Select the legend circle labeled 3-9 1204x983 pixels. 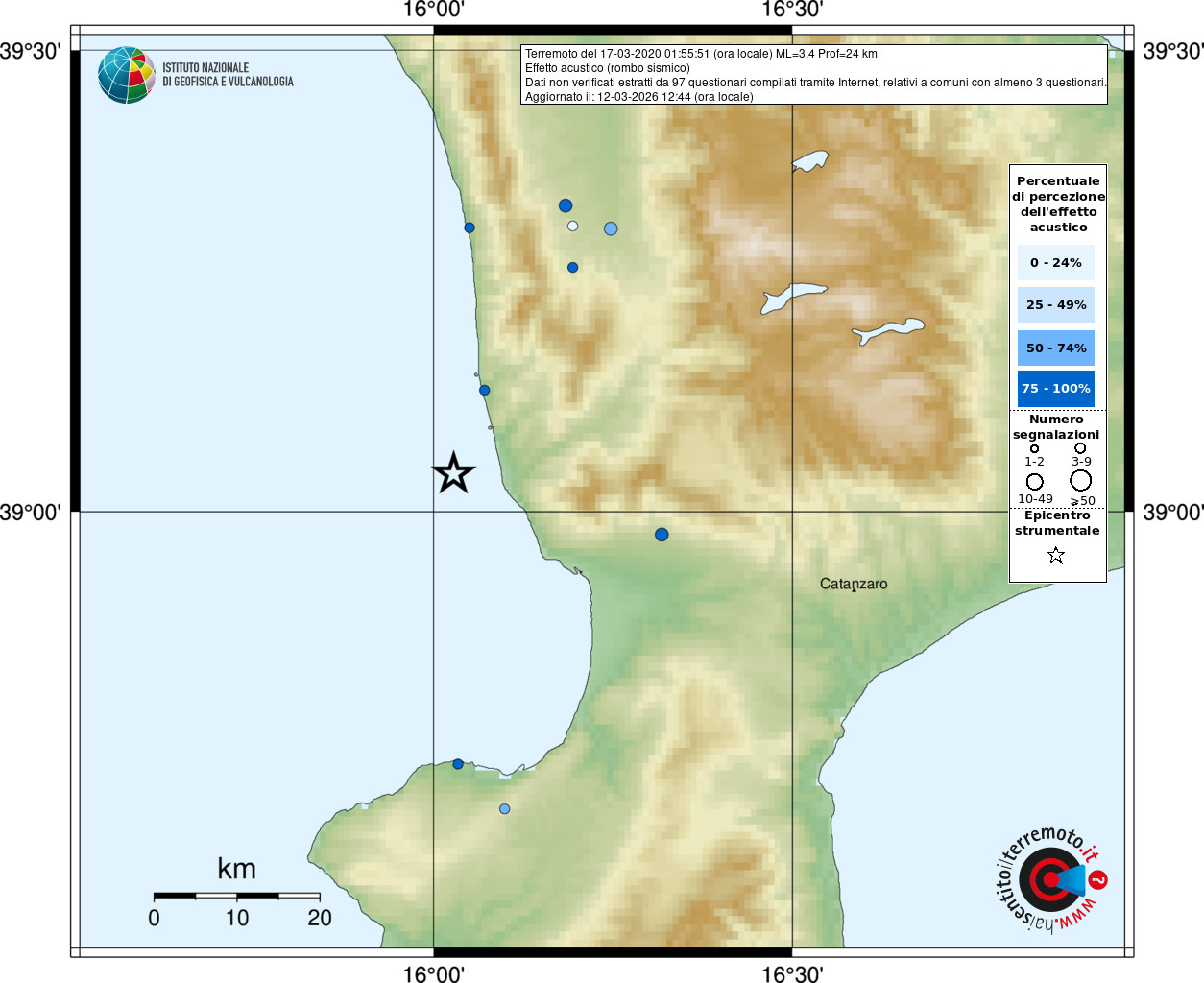click(1080, 447)
